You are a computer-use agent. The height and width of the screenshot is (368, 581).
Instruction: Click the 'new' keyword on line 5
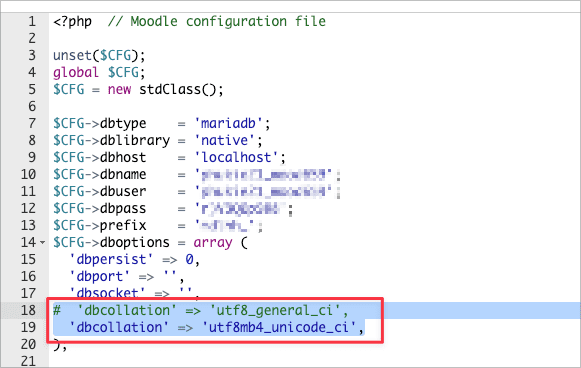coord(119,90)
